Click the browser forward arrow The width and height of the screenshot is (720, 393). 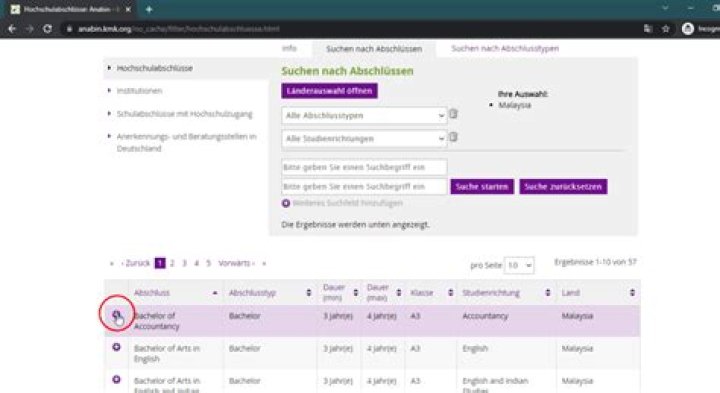30,28
